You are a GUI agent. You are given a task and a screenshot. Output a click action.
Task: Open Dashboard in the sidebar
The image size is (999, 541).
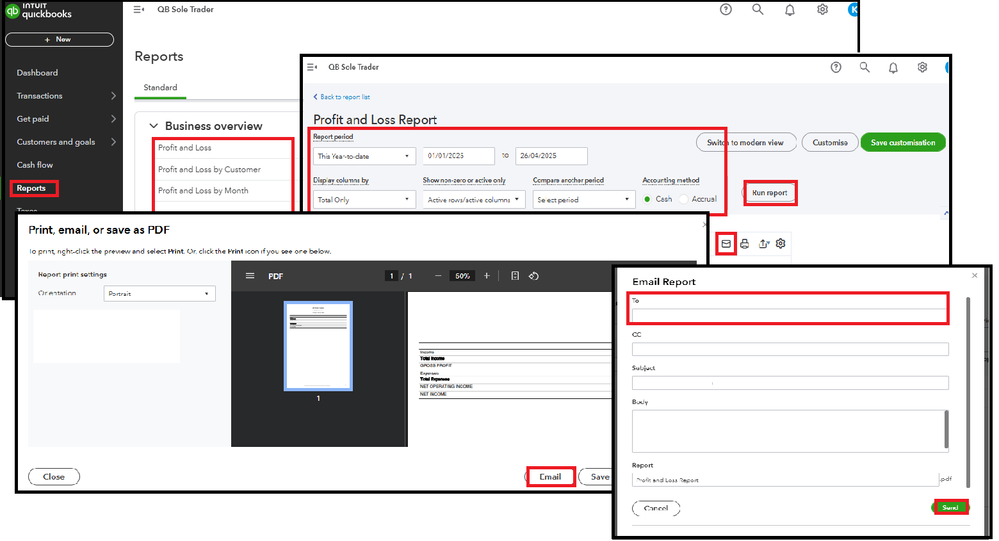tap(37, 73)
